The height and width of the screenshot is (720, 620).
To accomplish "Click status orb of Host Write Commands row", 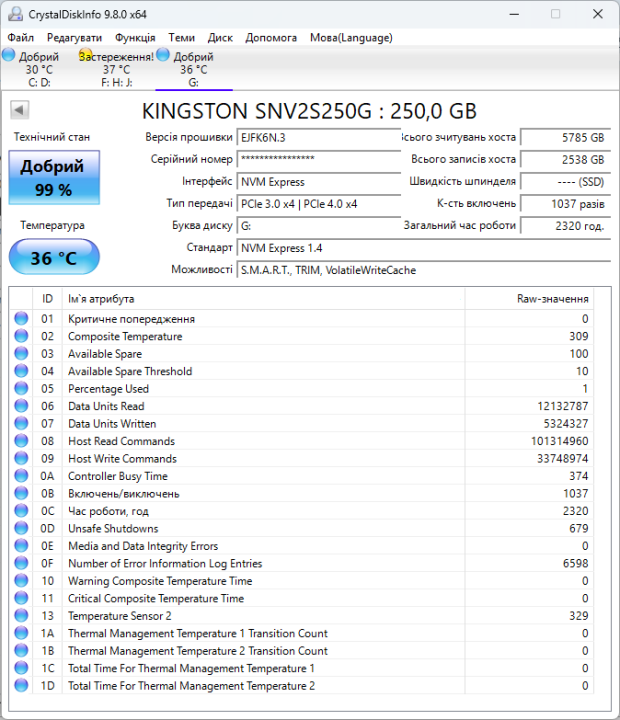I will (x=21, y=458).
